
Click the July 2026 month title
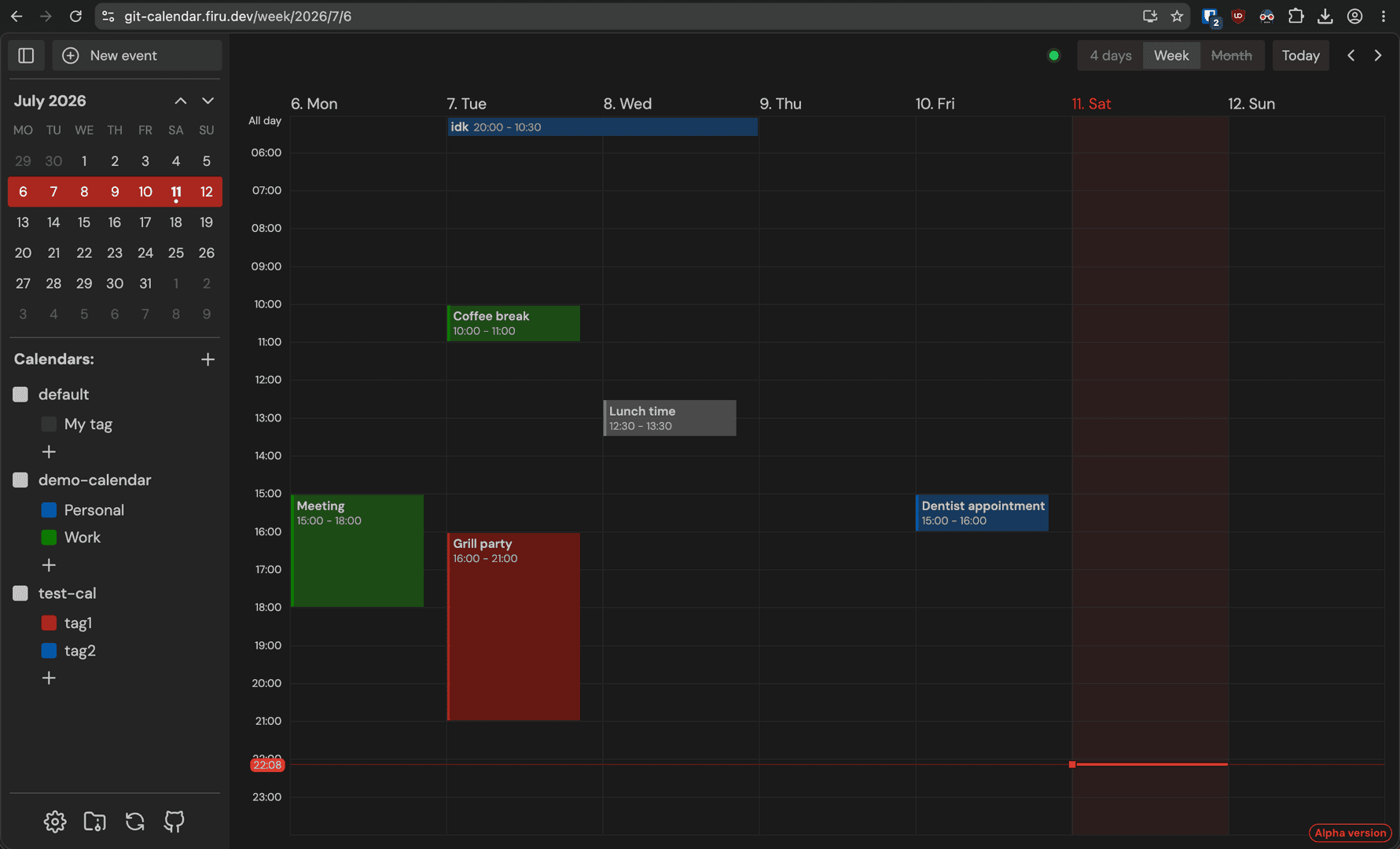pos(50,101)
